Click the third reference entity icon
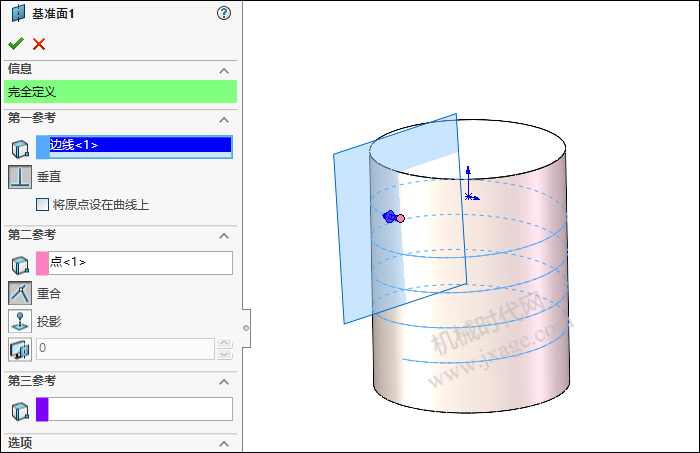 pyautogui.click(x=20, y=411)
